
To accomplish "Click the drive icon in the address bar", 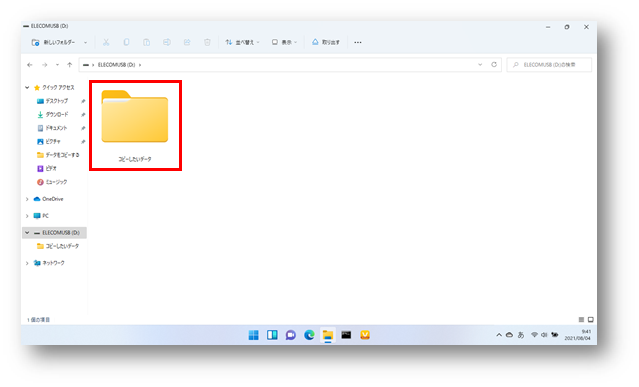I will [86, 65].
